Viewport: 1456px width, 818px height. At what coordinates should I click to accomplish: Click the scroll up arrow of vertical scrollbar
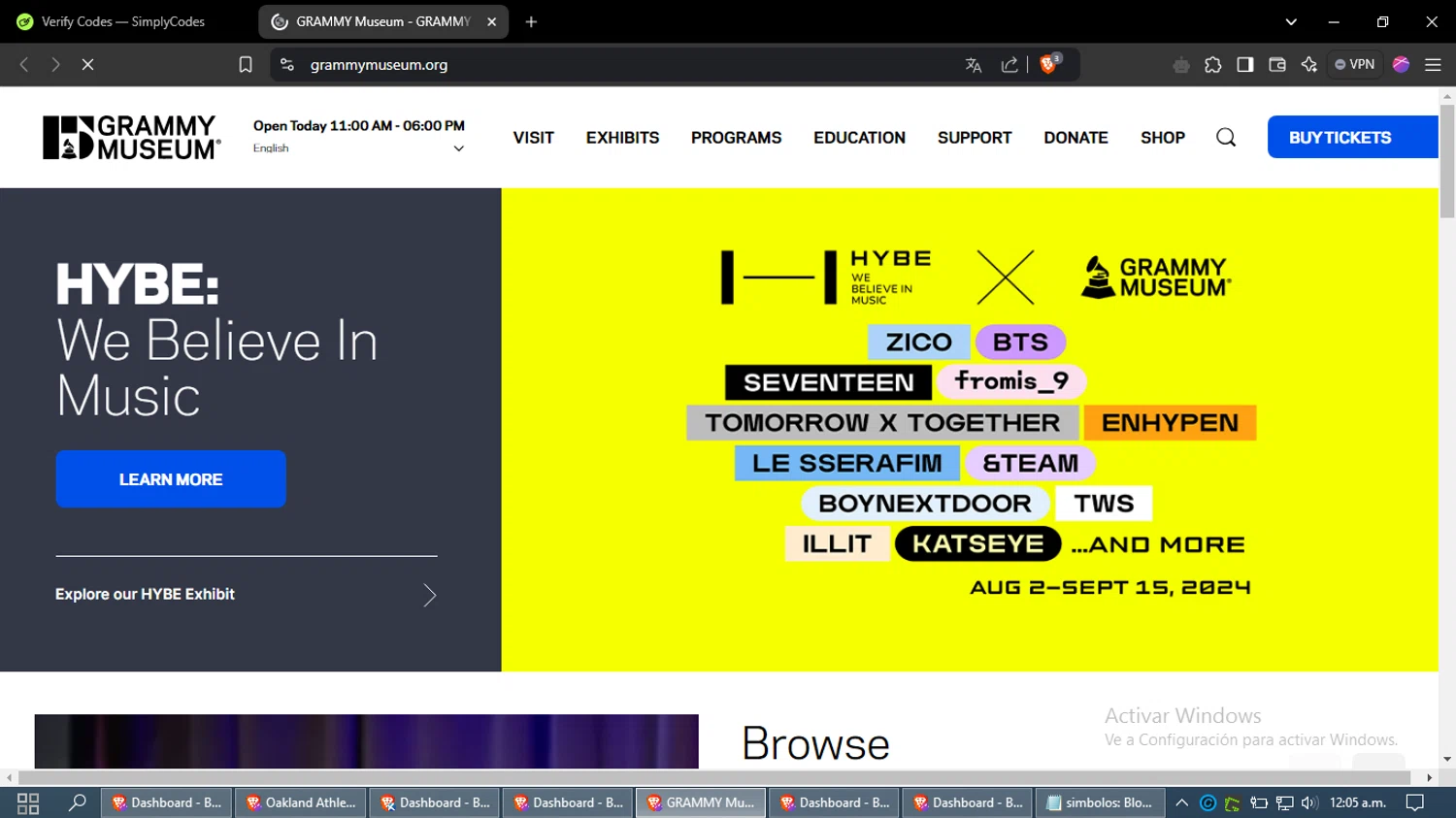1447,96
